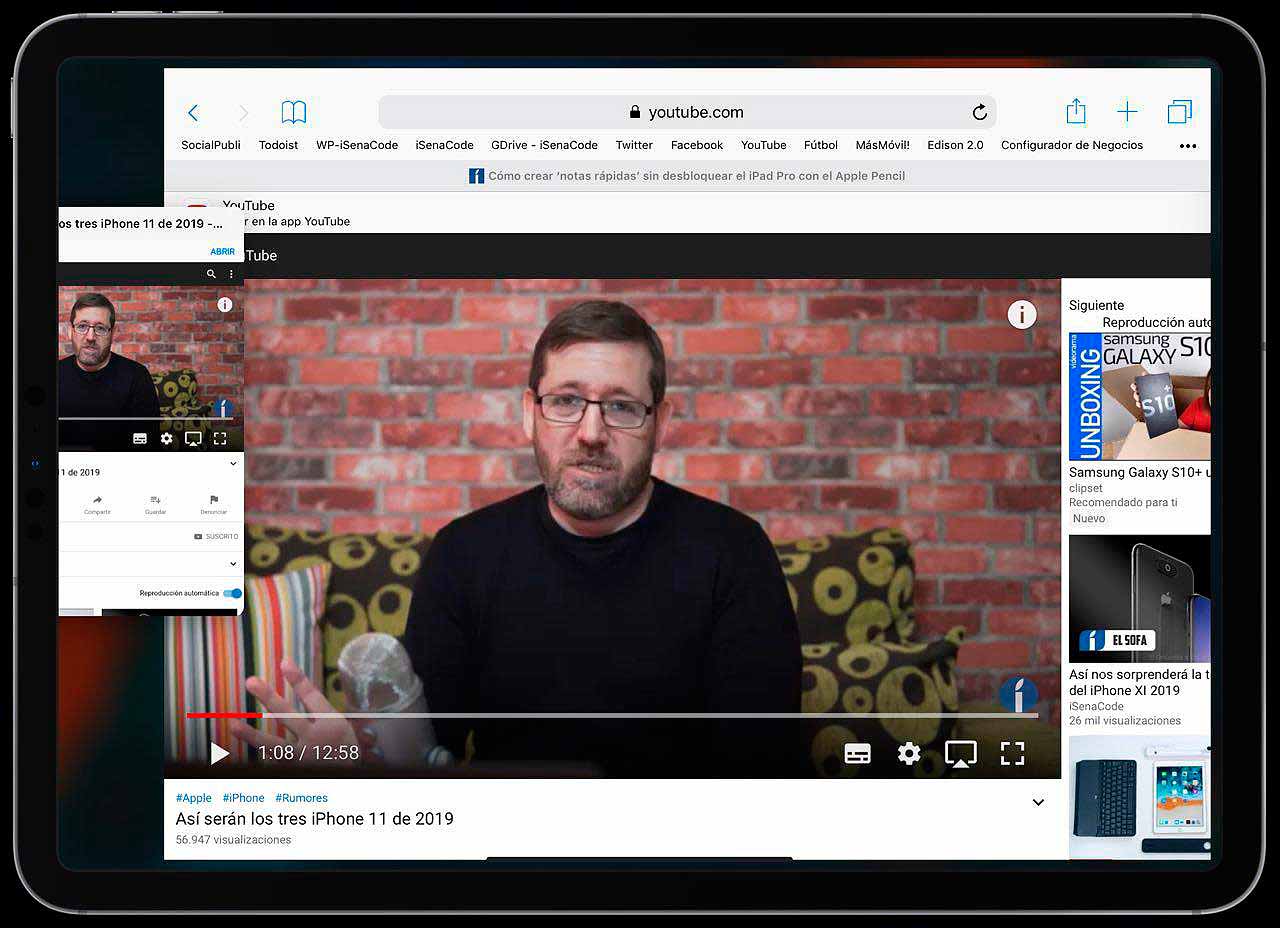Open settings gear in slide-over player
Screen dimensions: 1280x928
[166, 439]
